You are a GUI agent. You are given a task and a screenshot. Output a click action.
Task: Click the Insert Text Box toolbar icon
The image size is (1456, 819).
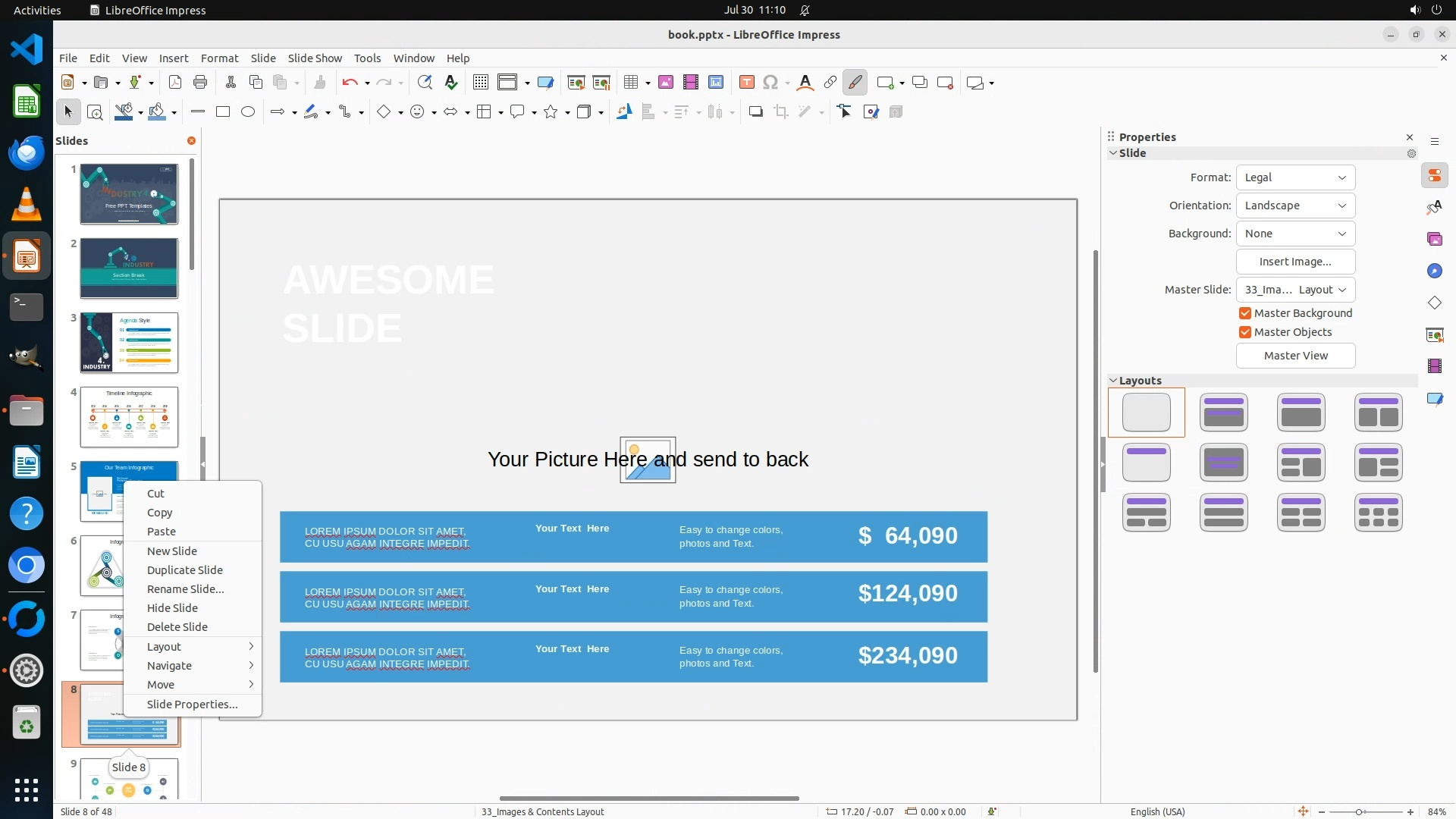(746, 83)
